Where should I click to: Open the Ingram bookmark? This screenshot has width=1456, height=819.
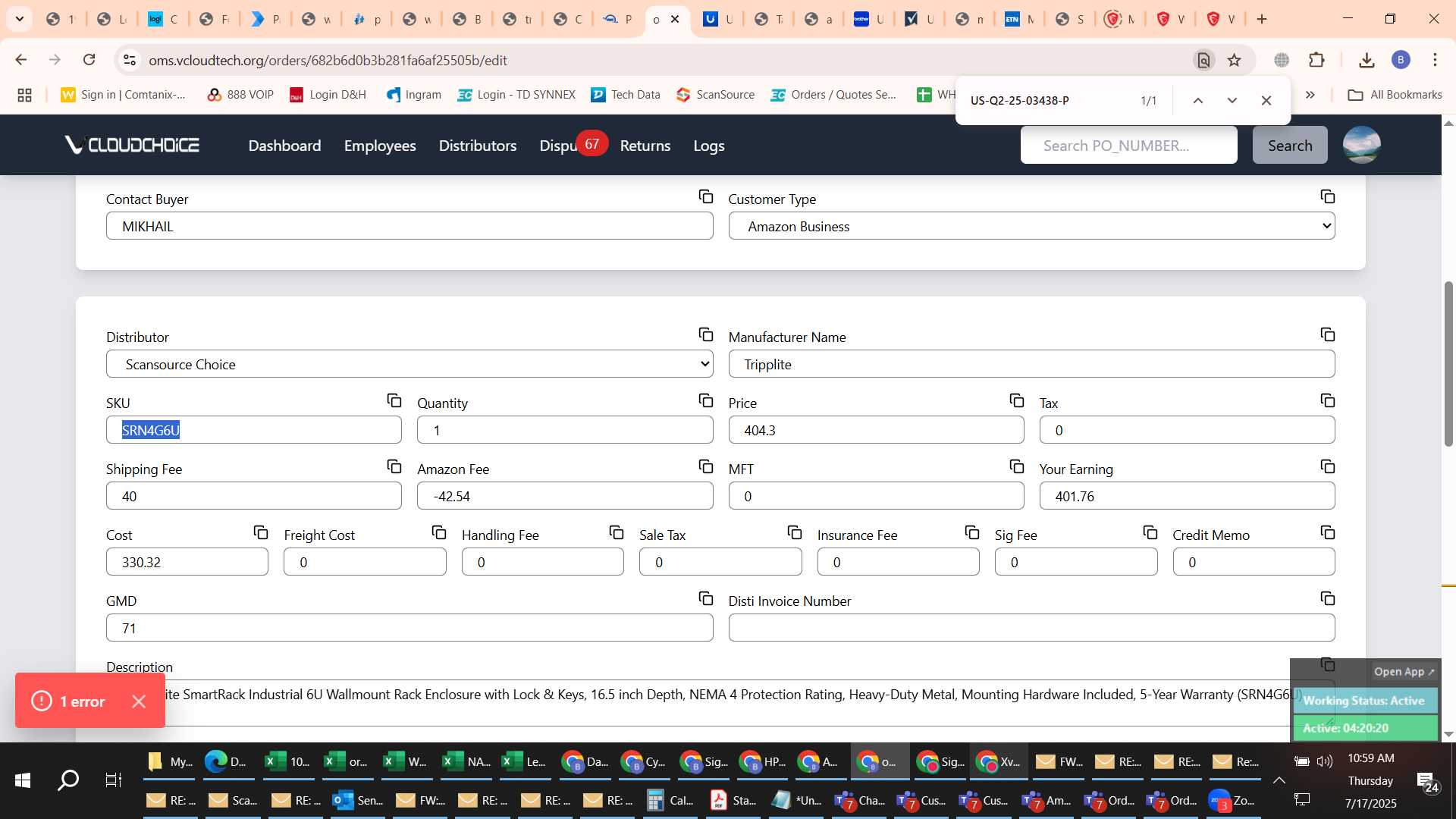tap(414, 95)
